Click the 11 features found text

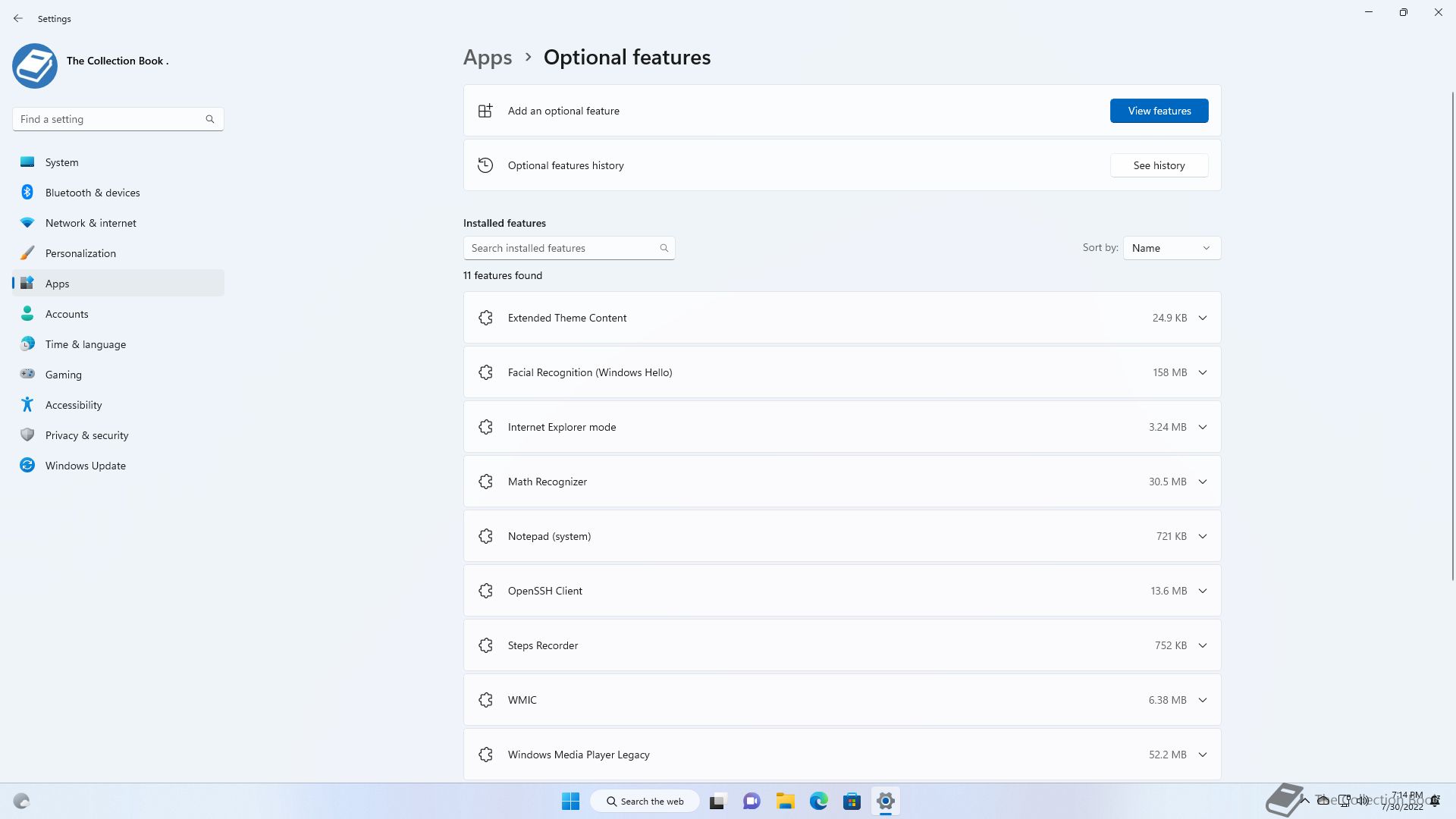point(503,275)
